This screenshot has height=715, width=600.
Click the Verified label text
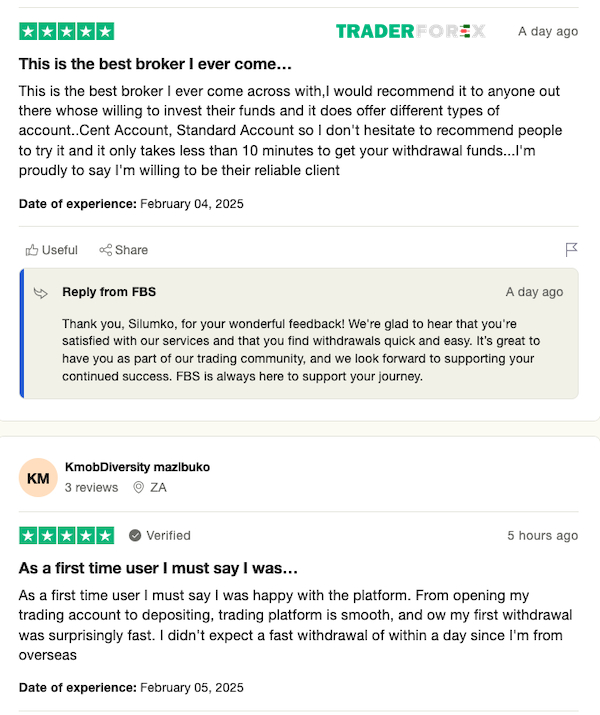point(168,535)
